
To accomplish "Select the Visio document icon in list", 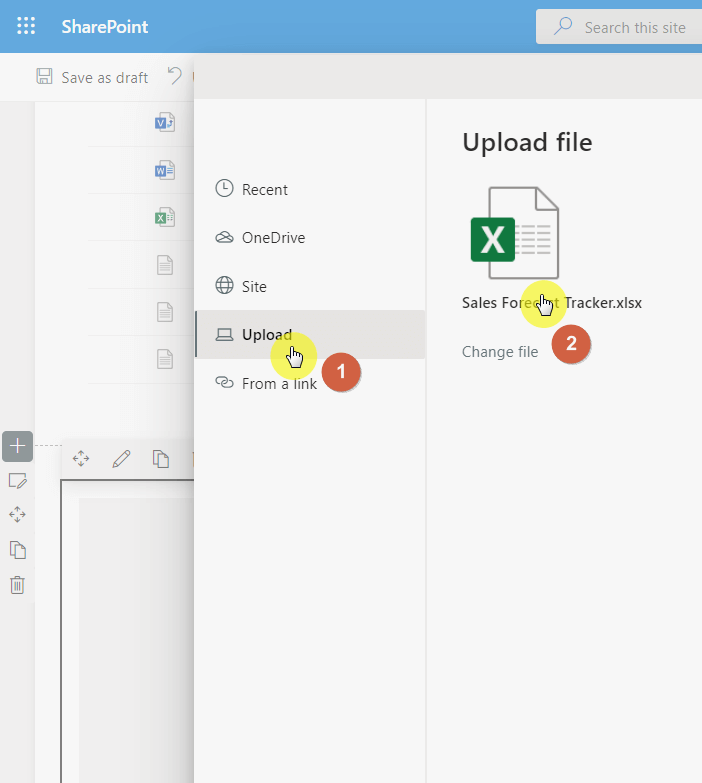I will pyautogui.click(x=165, y=122).
